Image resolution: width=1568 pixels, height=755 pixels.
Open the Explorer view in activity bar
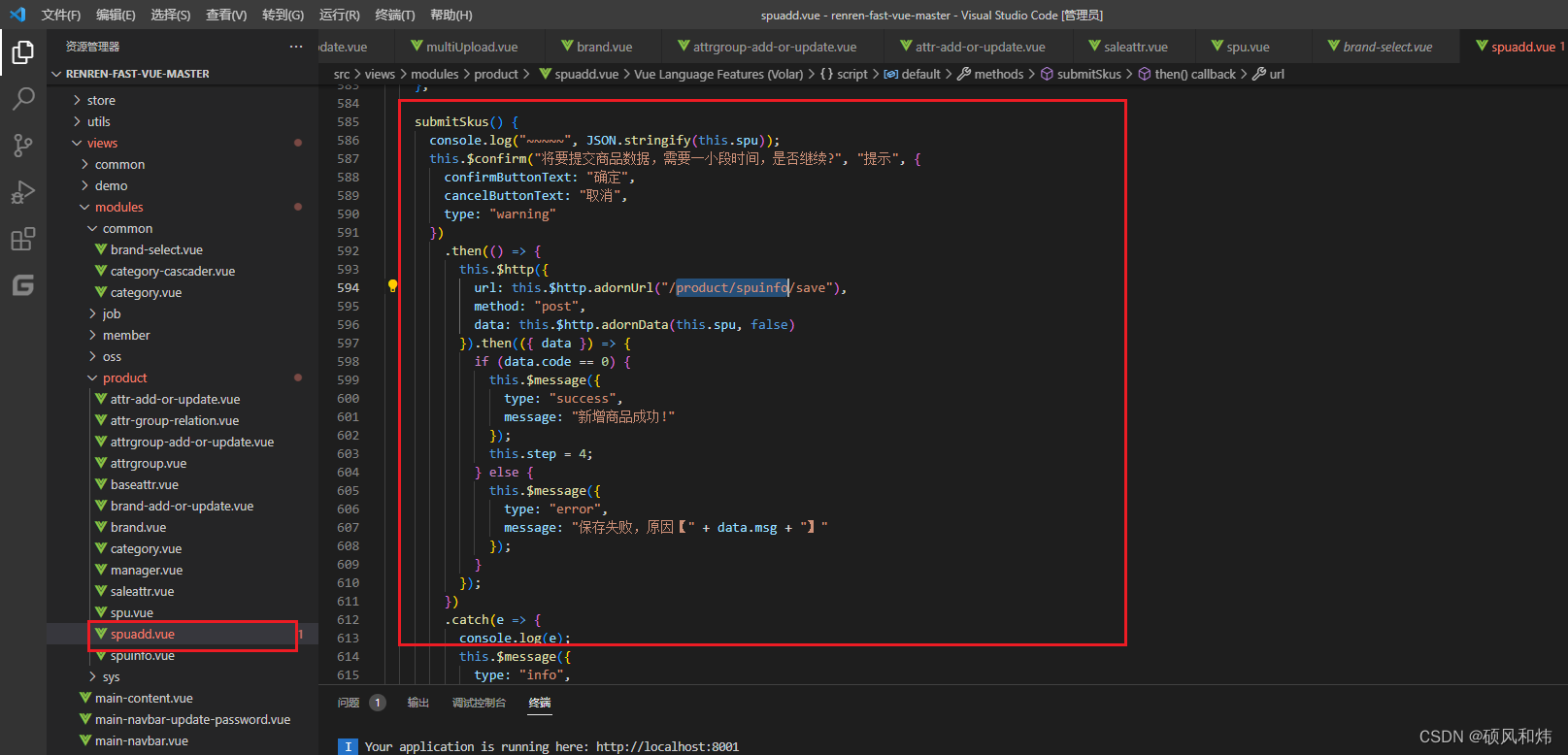(23, 52)
